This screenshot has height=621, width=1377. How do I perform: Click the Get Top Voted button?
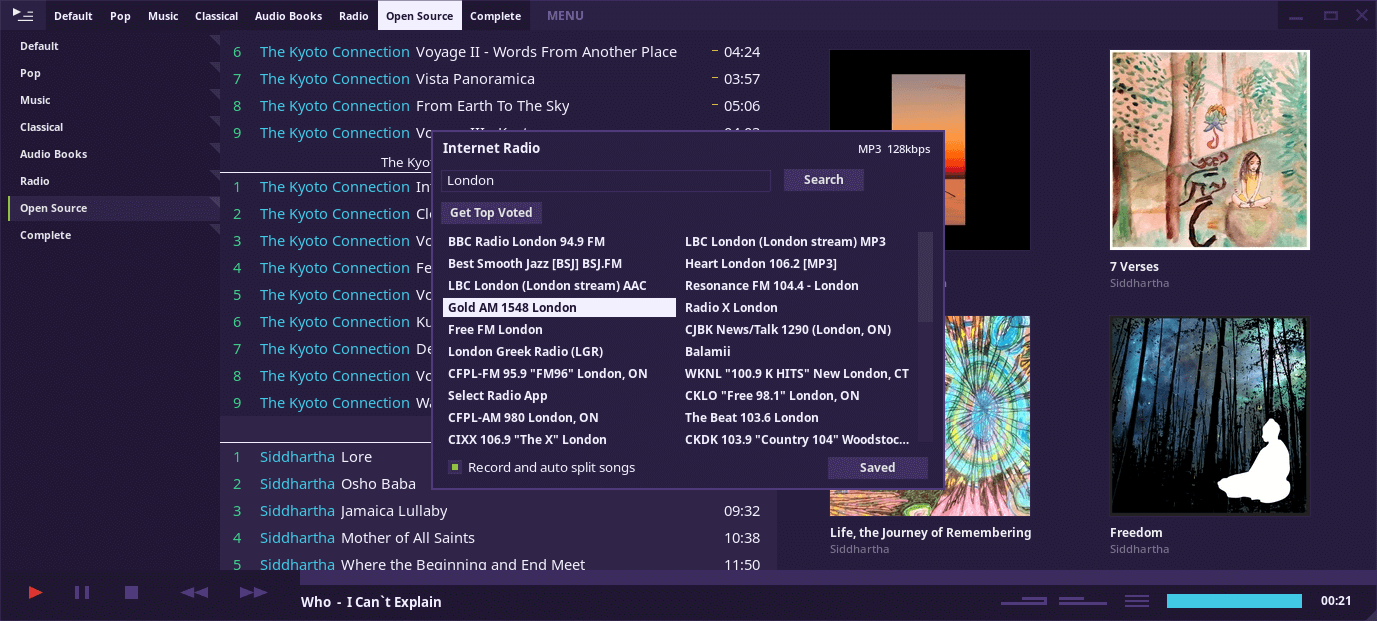(491, 213)
